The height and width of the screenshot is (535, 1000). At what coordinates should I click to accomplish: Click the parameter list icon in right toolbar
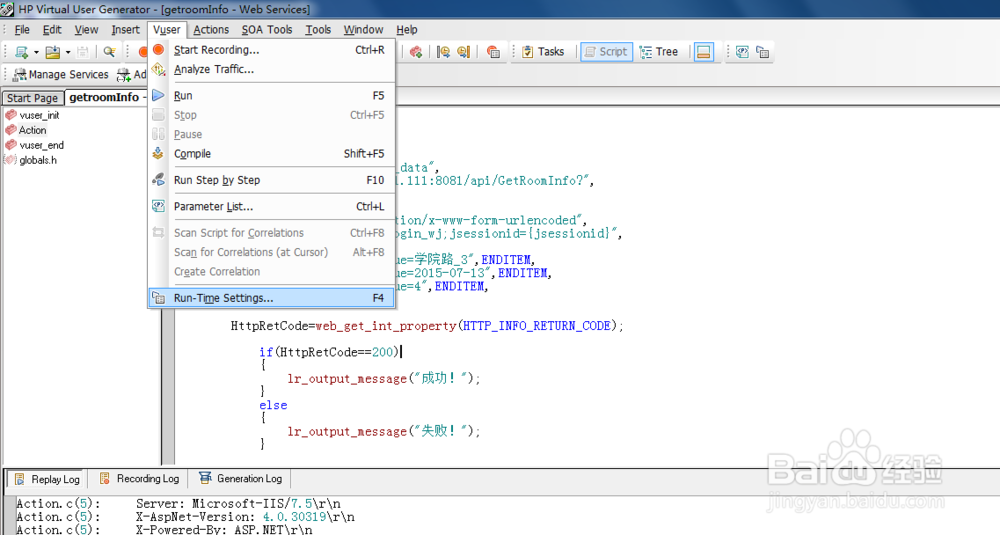pyautogui.click(x=742, y=52)
